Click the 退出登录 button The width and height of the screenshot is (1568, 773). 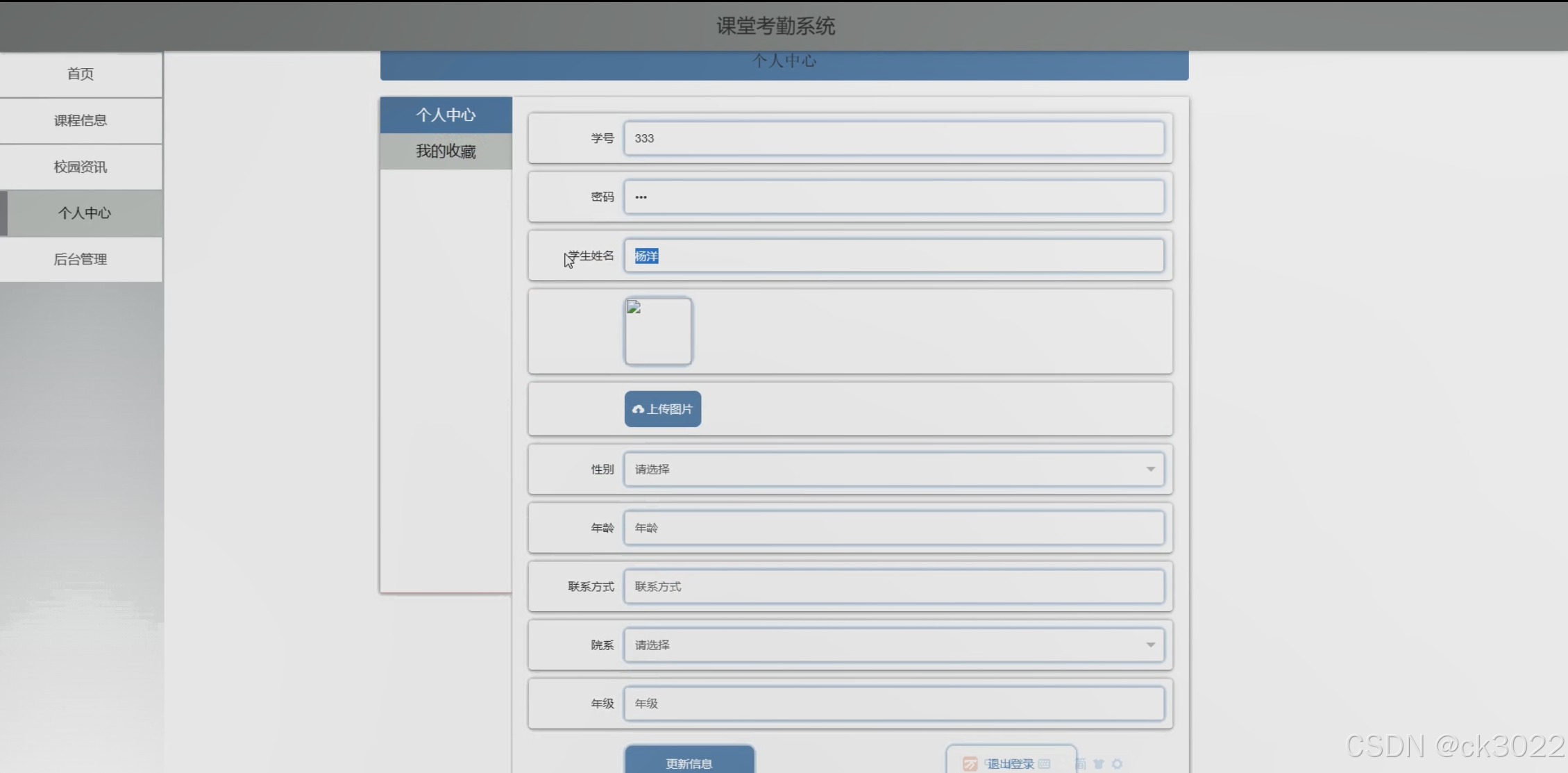(1011, 763)
